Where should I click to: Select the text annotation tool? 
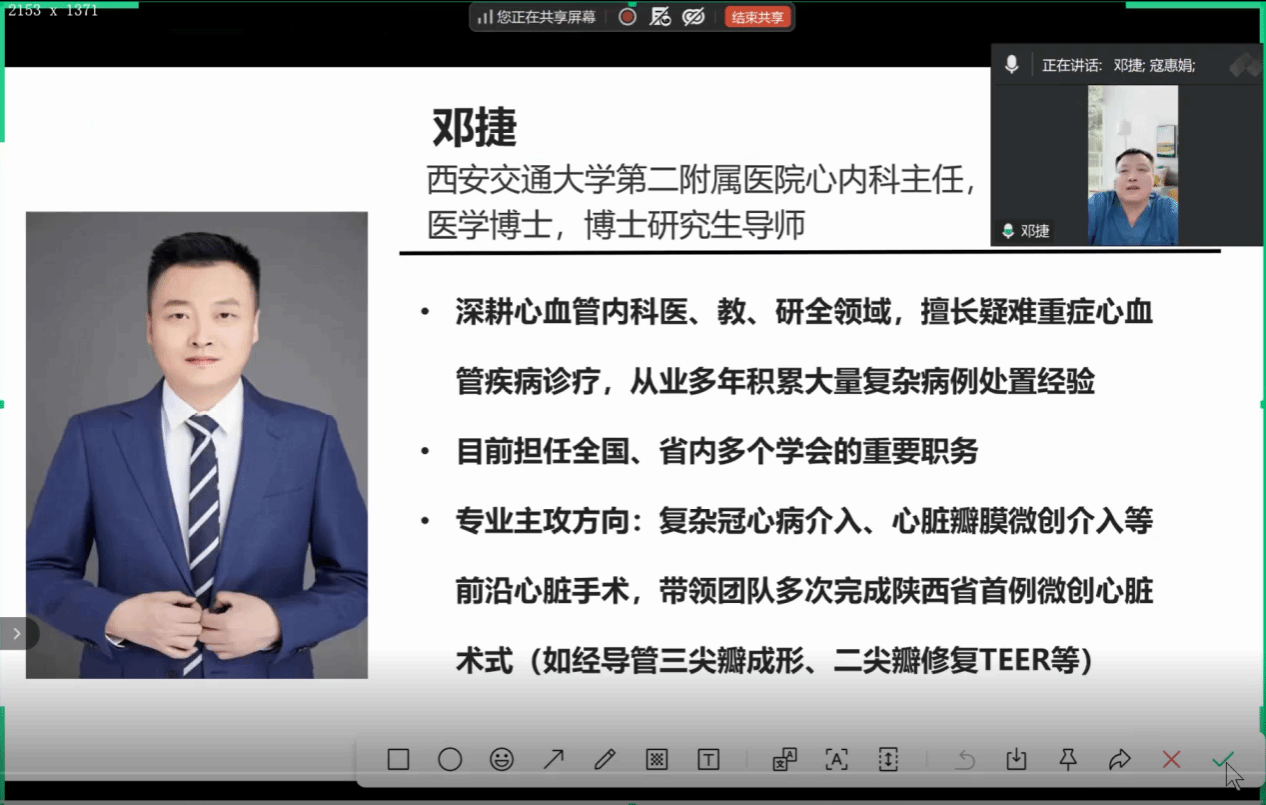708,760
